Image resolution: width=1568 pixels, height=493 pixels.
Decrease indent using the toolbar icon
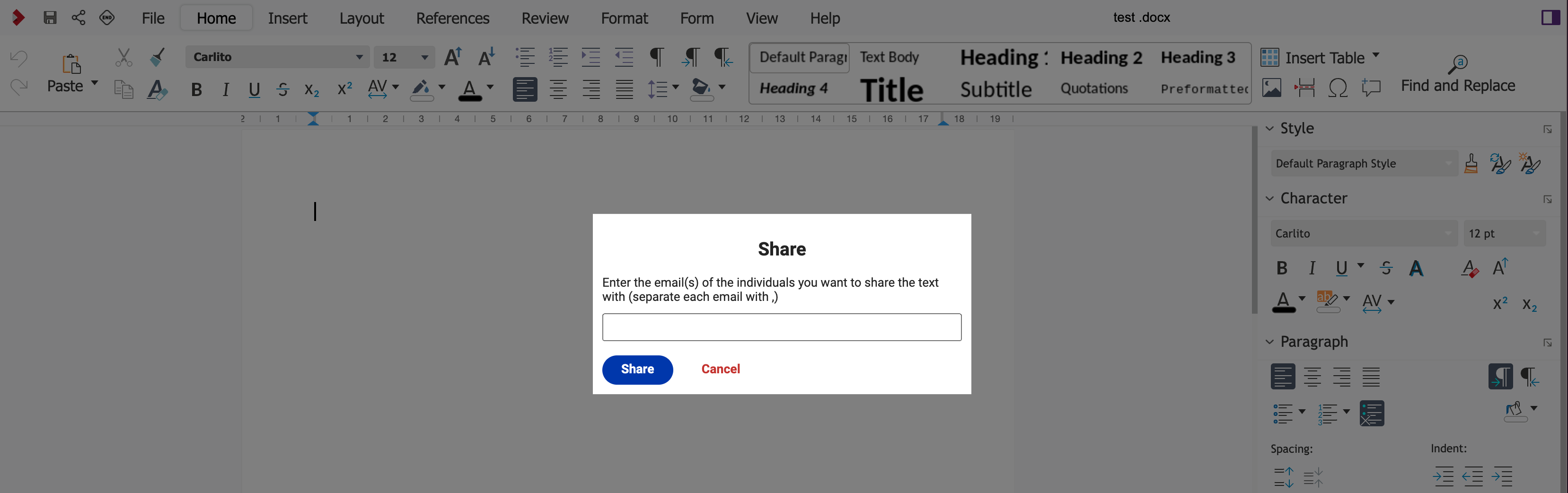point(624,57)
